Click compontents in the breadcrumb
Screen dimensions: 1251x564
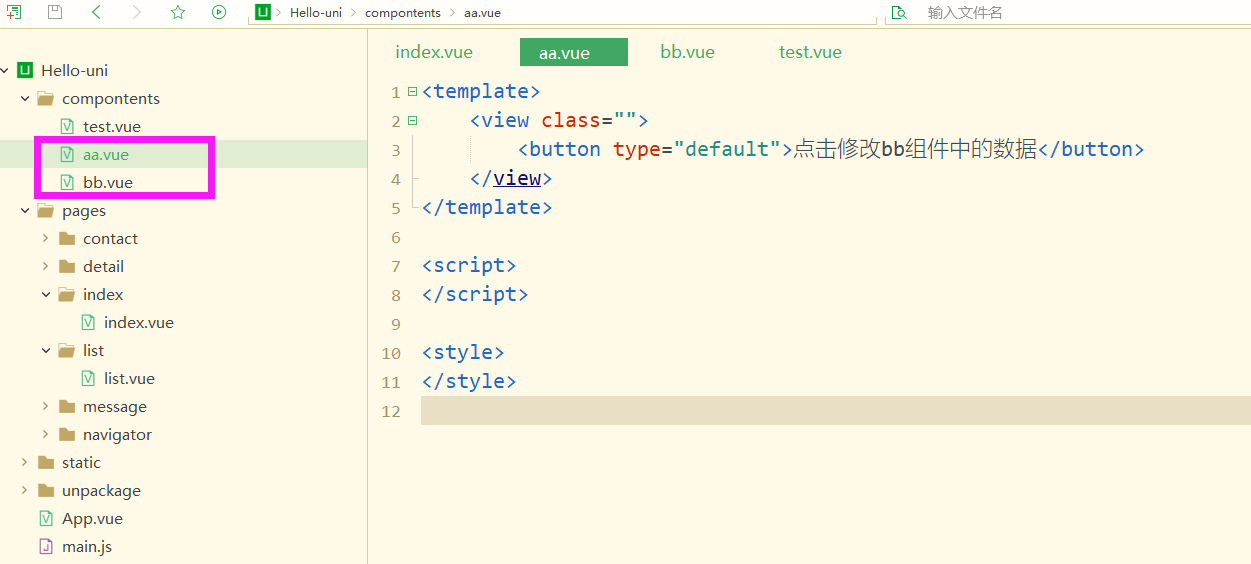(x=403, y=13)
